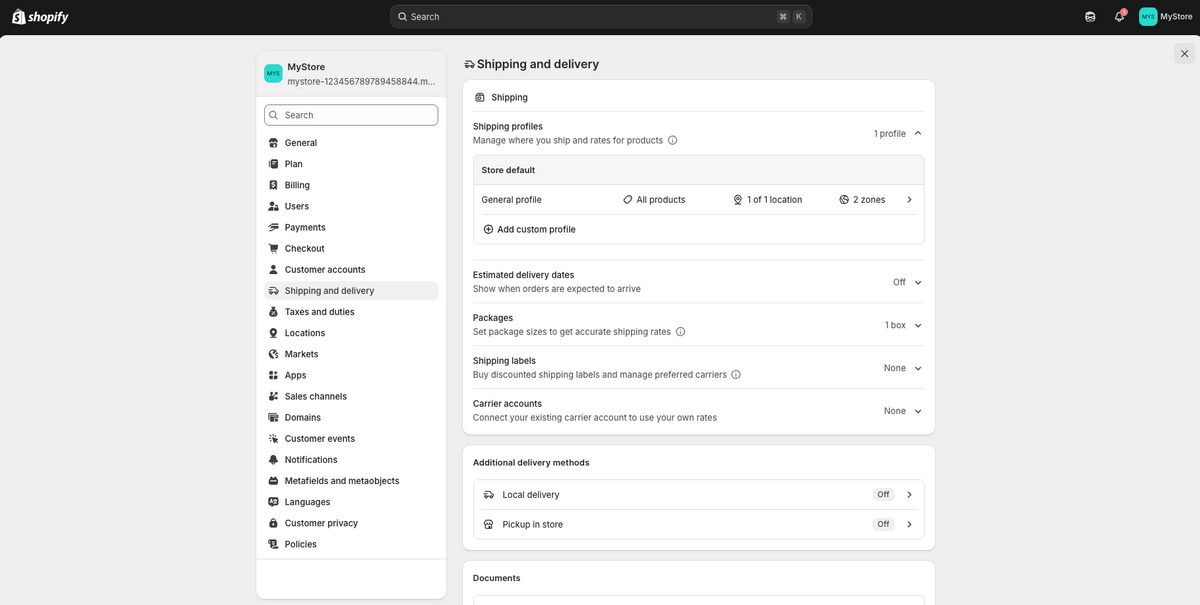Click the Sales channels icon
Viewport: 1200px width, 605px height.
[x=274, y=396]
